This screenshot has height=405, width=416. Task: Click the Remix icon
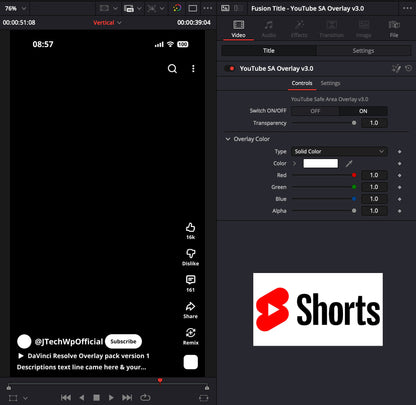pos(190,332)
